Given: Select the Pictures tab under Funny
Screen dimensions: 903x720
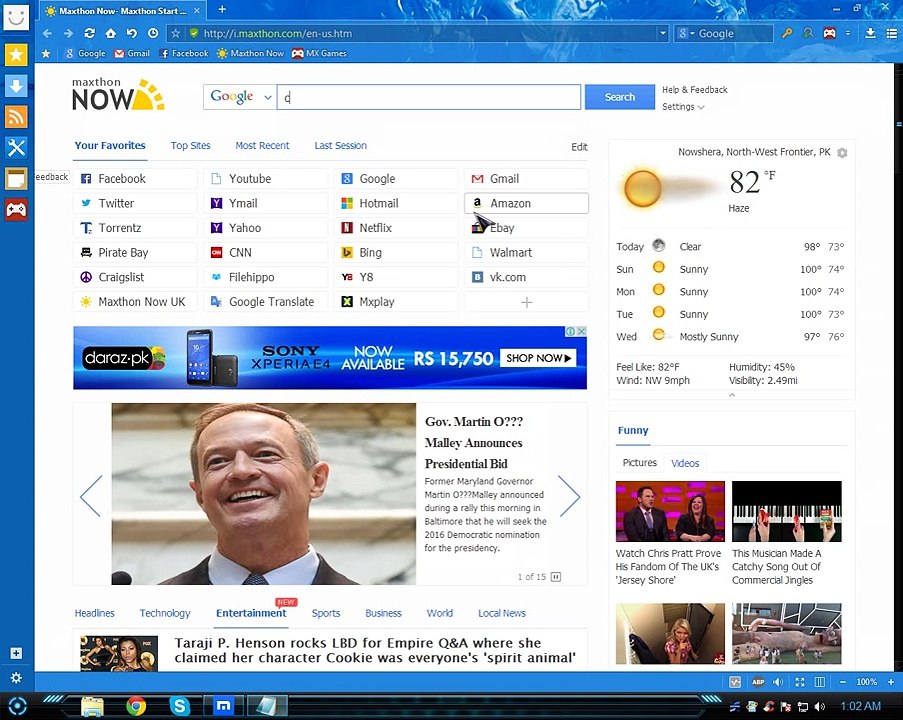Looking at the screenshot, I should click(639, 463).
